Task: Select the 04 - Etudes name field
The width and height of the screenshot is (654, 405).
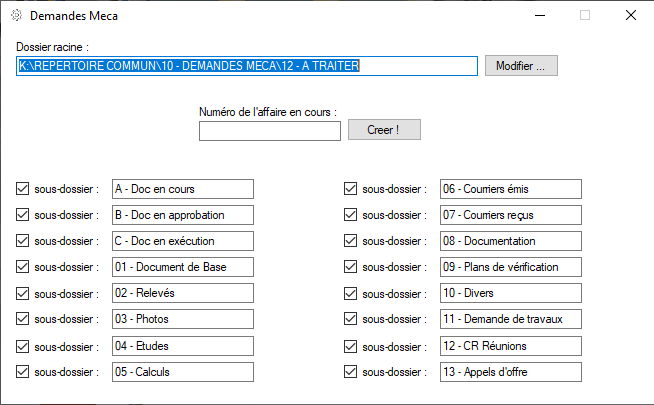Action: coord(183,346)
